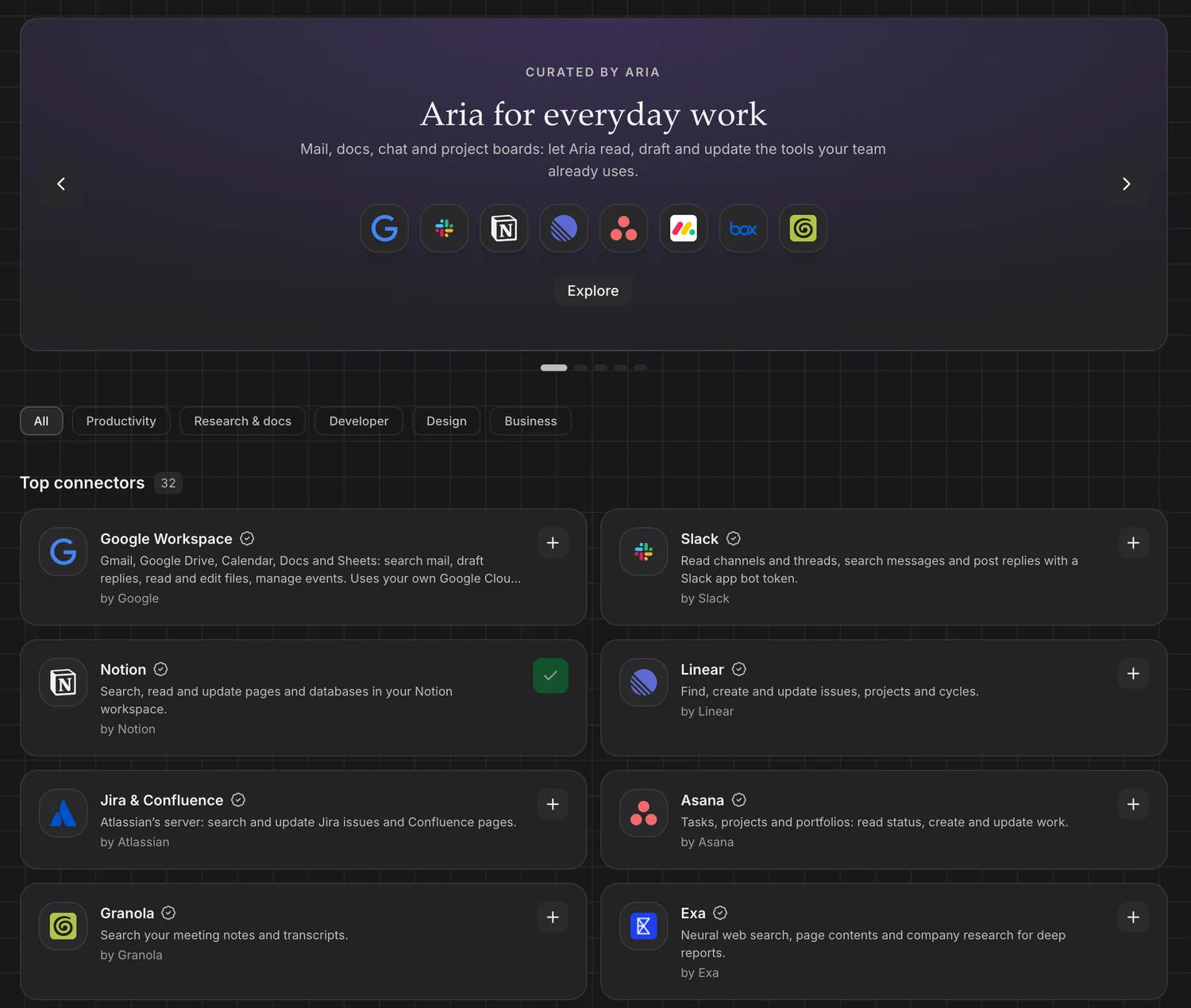The image size is (1191, 1008).
Task: Add the Asana connector with plus button
Action: 1133,804
